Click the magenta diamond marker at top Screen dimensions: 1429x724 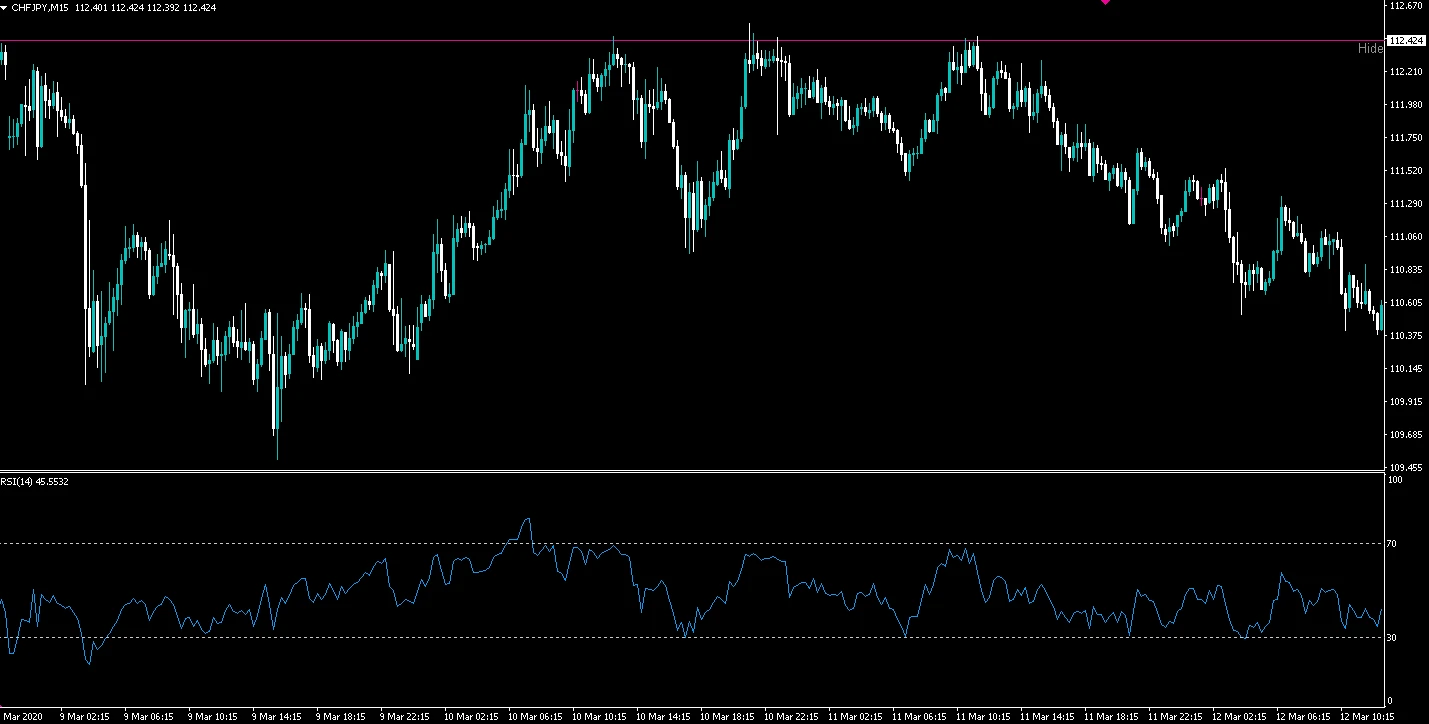(1105, 2)
